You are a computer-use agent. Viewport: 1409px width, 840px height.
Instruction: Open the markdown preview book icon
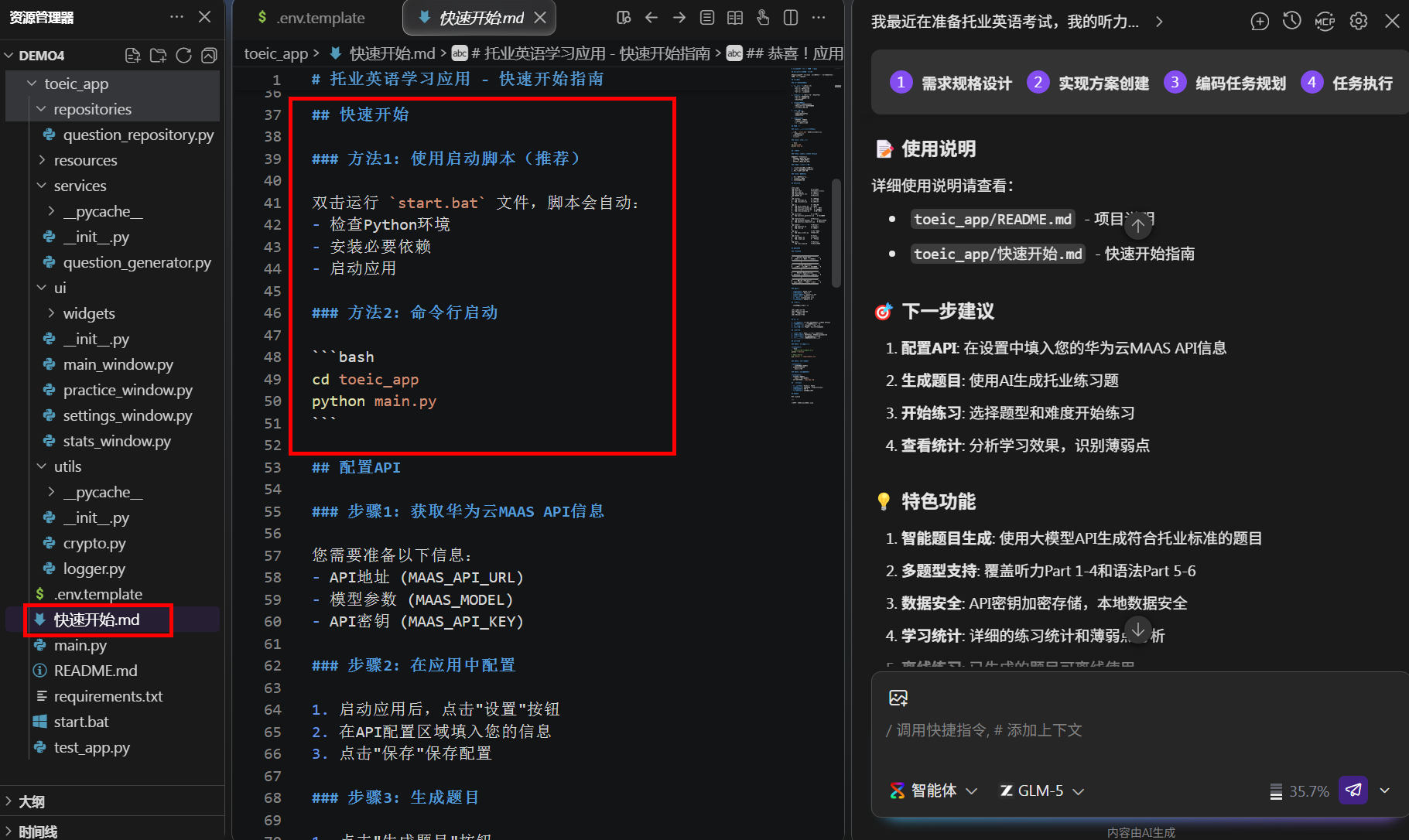(x=735, y=17)
